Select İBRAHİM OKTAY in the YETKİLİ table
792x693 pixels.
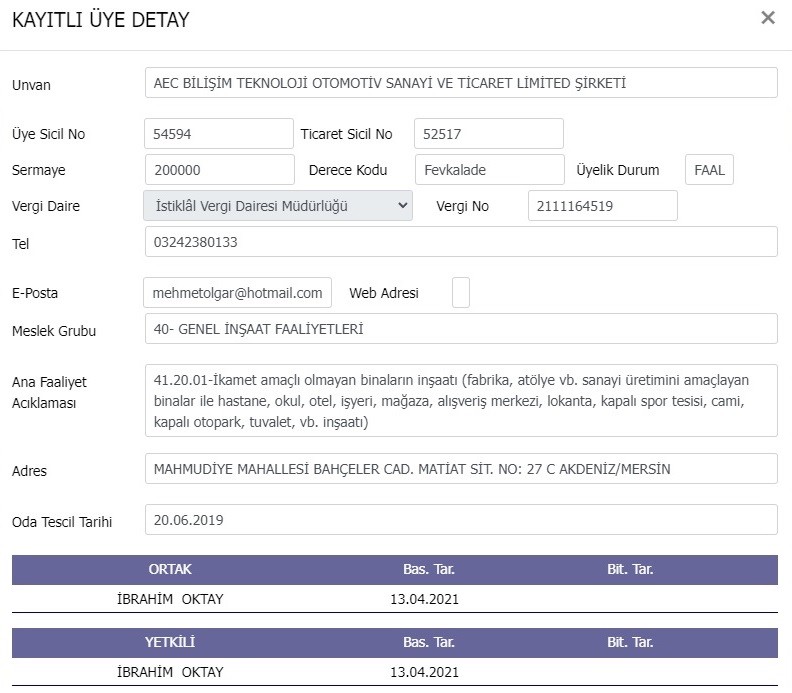point(170,672)
